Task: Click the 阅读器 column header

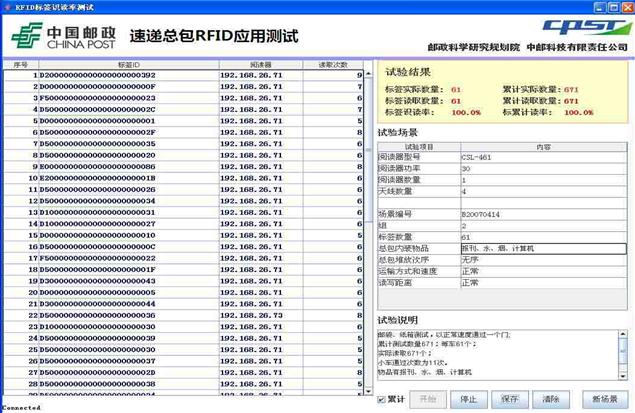Action: 261,65
